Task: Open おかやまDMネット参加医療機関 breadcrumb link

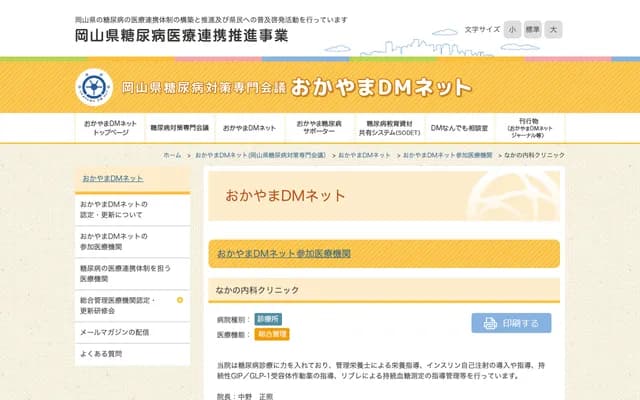Action: 448,155
